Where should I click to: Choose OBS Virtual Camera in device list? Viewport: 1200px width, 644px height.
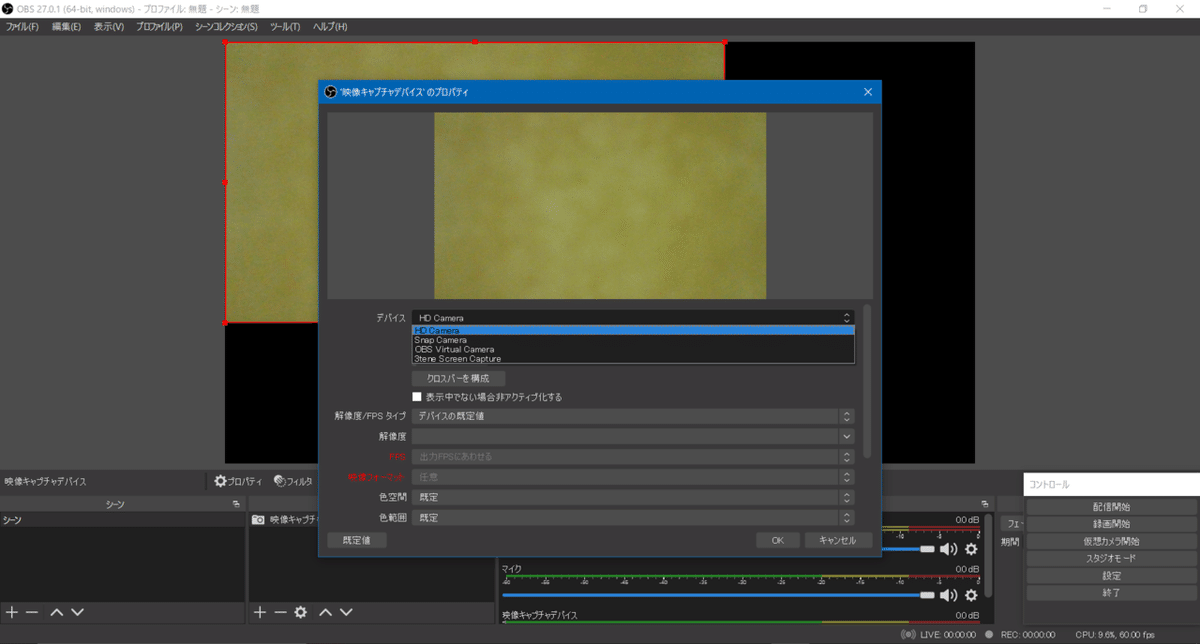point(633,349)
